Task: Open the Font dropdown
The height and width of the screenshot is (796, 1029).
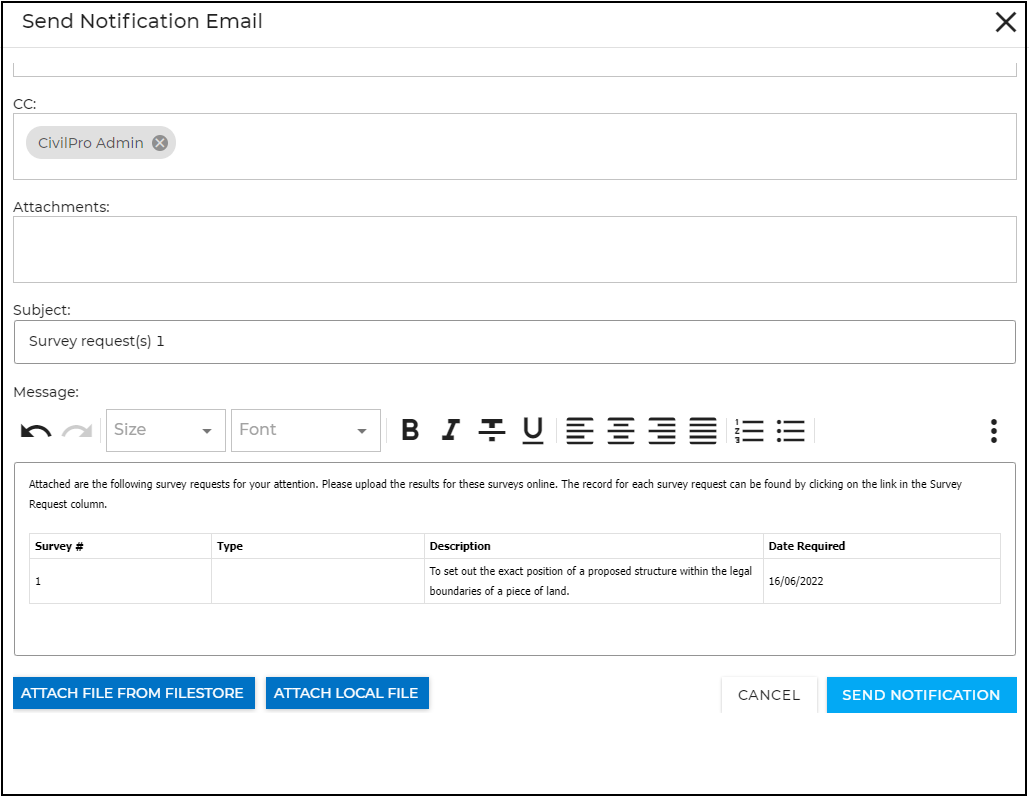Action: [305, 430]
